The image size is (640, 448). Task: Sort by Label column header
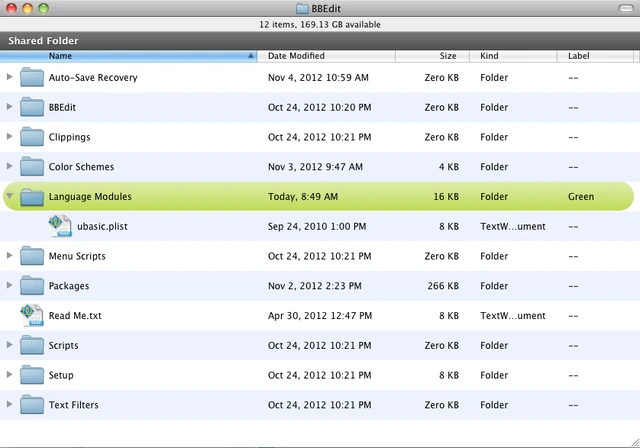[596, 56]
